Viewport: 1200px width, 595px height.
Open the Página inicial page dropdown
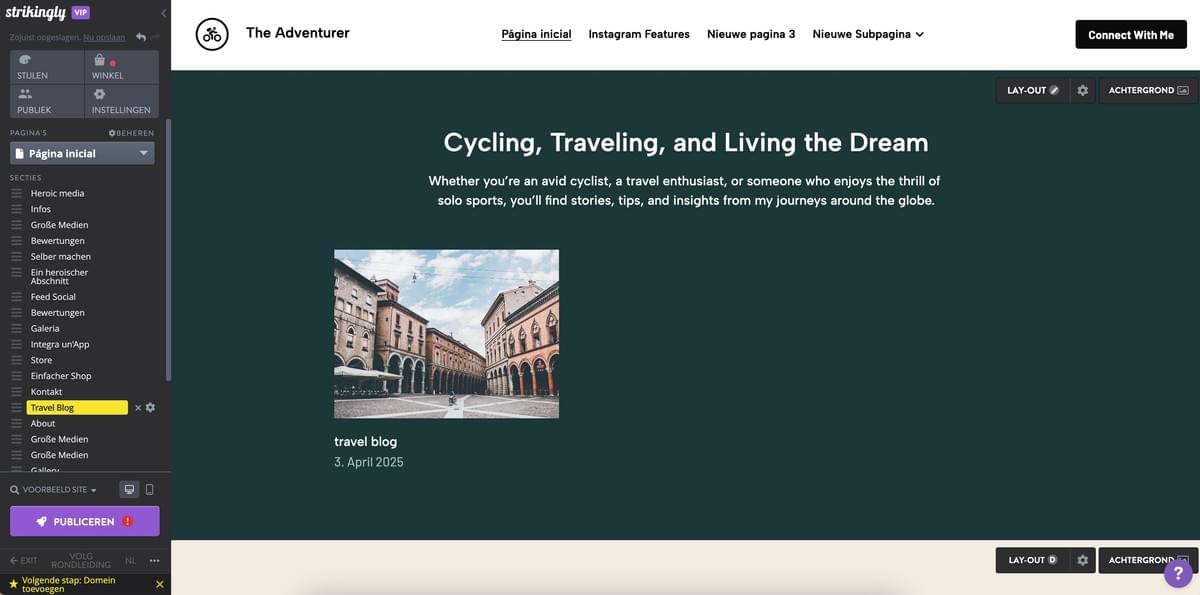pos(82,153)
